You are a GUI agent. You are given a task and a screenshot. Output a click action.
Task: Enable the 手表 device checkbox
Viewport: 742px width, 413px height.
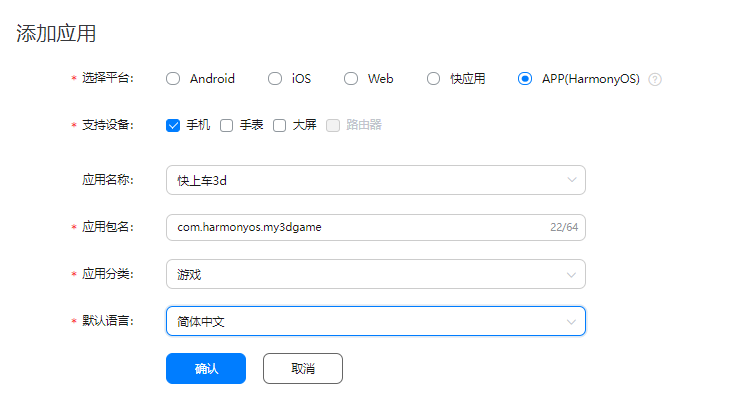tap(226, 125)
